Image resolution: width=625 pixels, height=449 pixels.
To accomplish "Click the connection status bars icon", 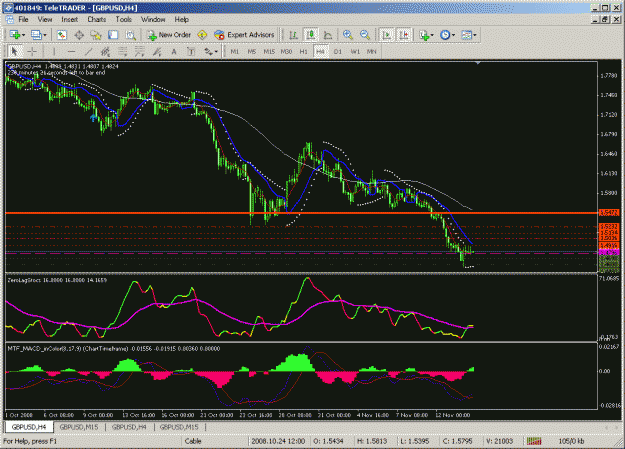I will (x=534, y=441).
